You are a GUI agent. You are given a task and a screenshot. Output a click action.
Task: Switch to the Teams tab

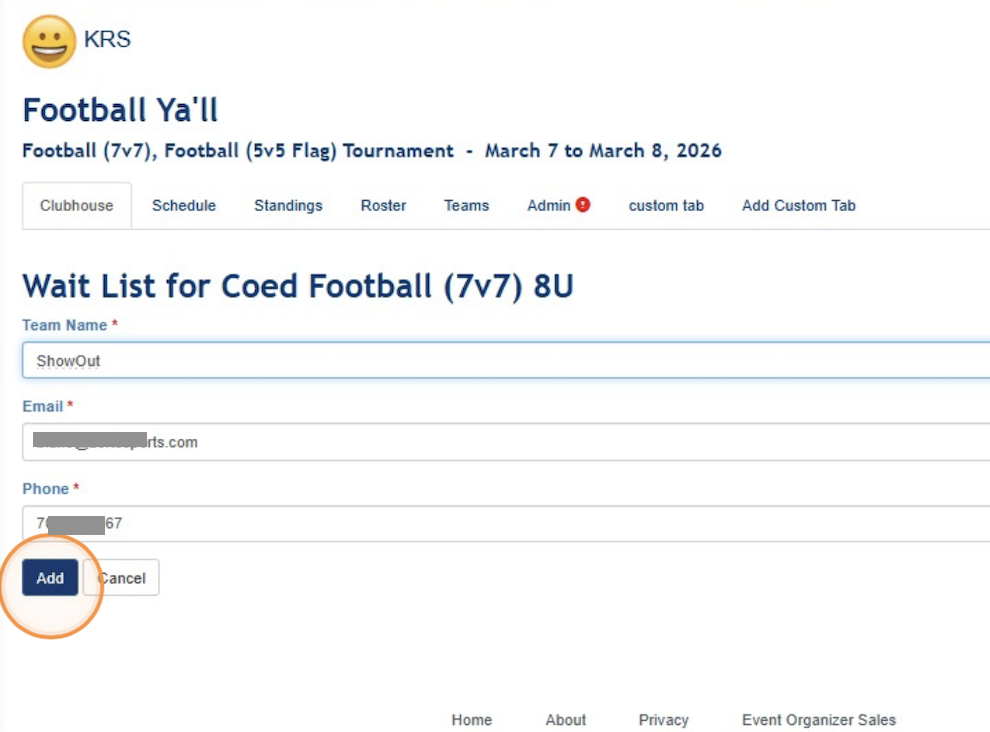466,205
